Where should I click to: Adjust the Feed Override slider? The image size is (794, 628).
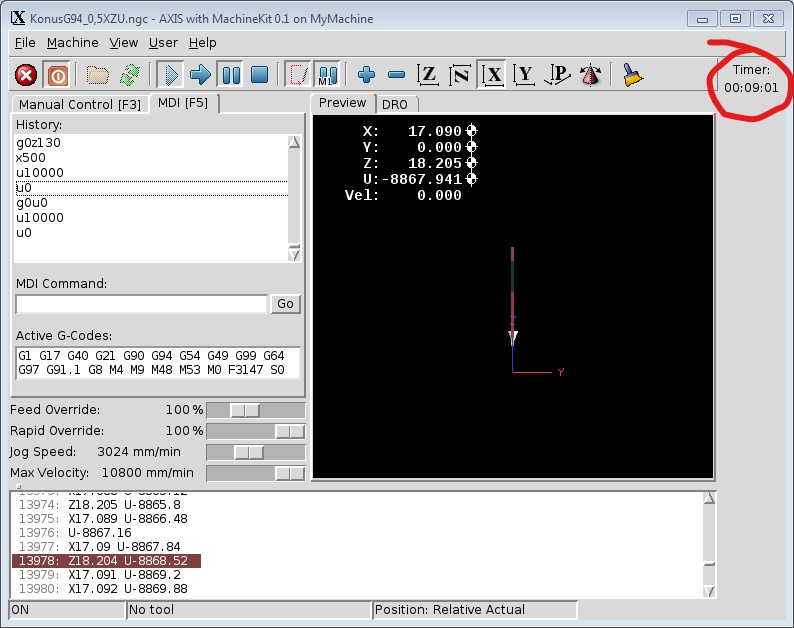coord(245,410)
